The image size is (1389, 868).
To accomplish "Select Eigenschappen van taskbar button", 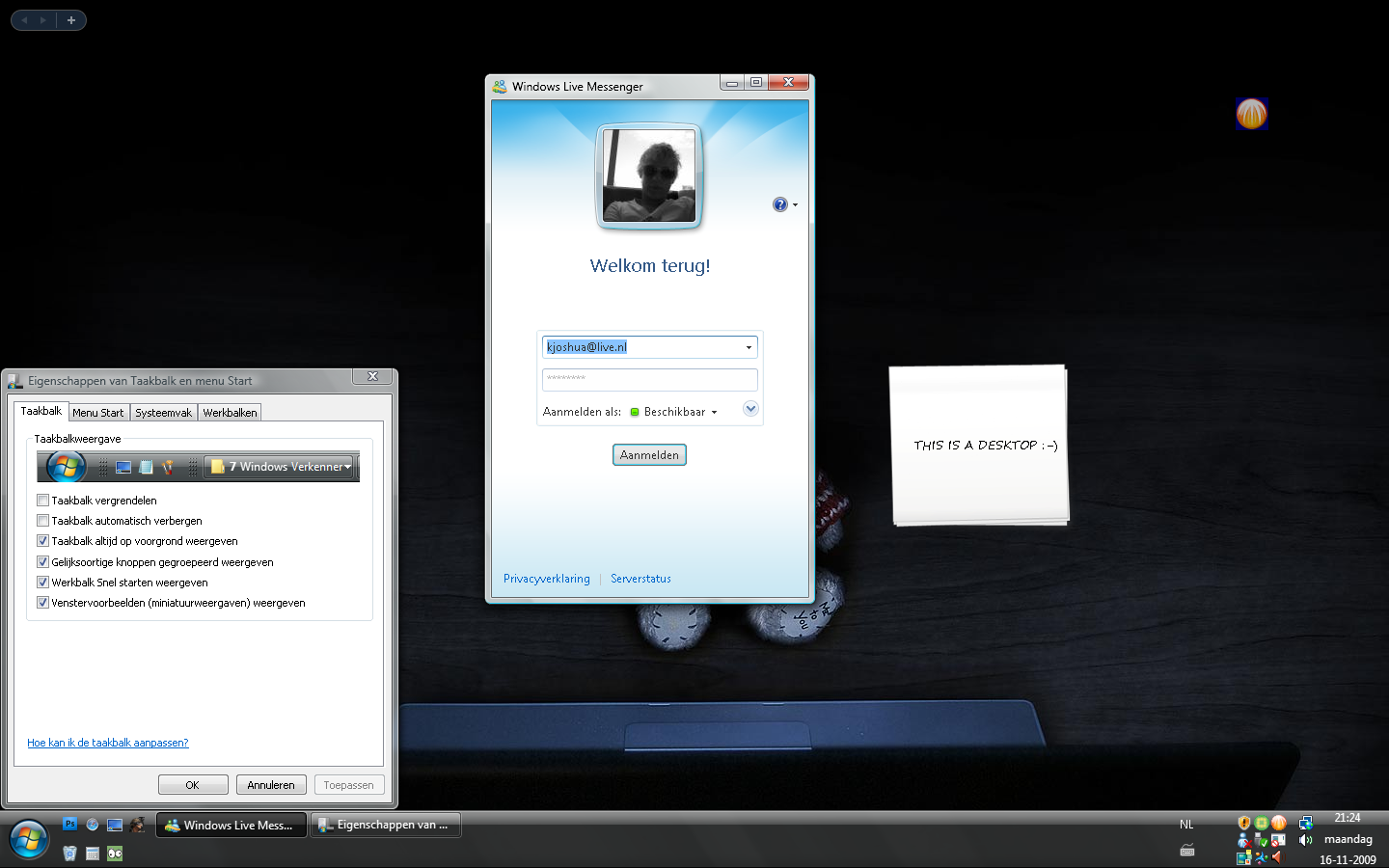I will tap(386, 826).
